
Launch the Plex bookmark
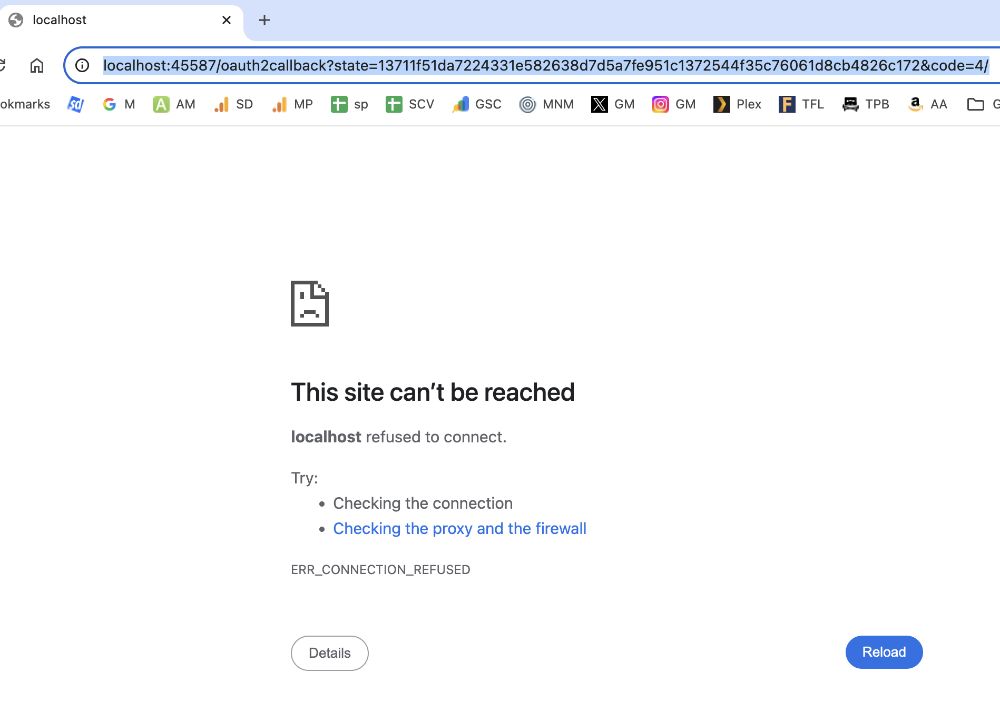[736, 103]
